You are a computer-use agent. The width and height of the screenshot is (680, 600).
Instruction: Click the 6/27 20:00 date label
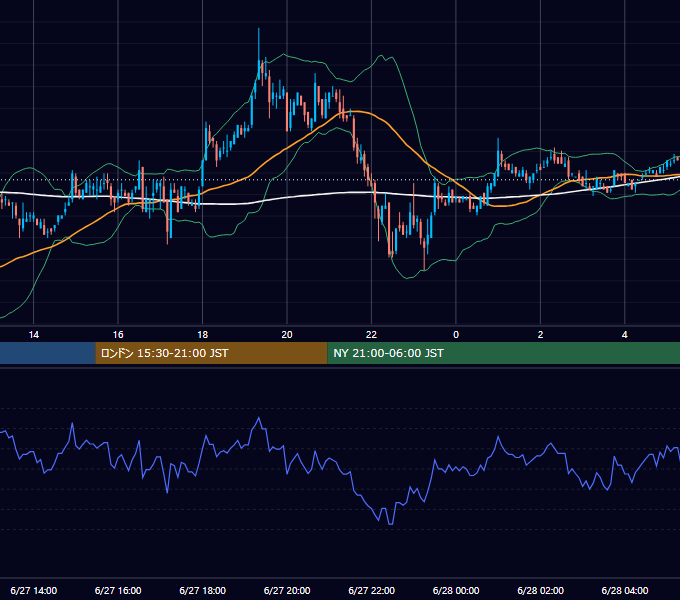287,590
